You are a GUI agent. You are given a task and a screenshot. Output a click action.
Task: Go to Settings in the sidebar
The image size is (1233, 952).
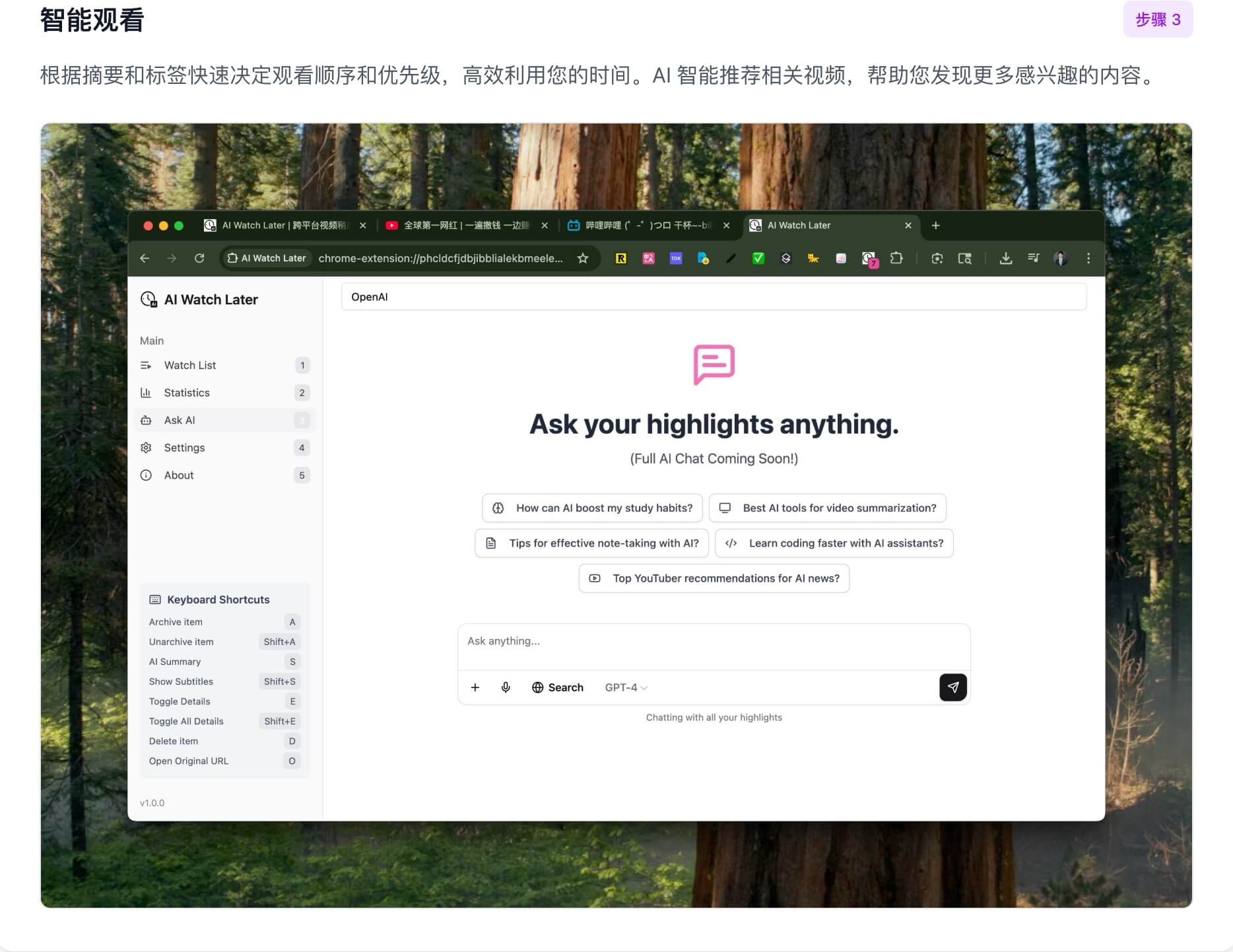[184, 448]
